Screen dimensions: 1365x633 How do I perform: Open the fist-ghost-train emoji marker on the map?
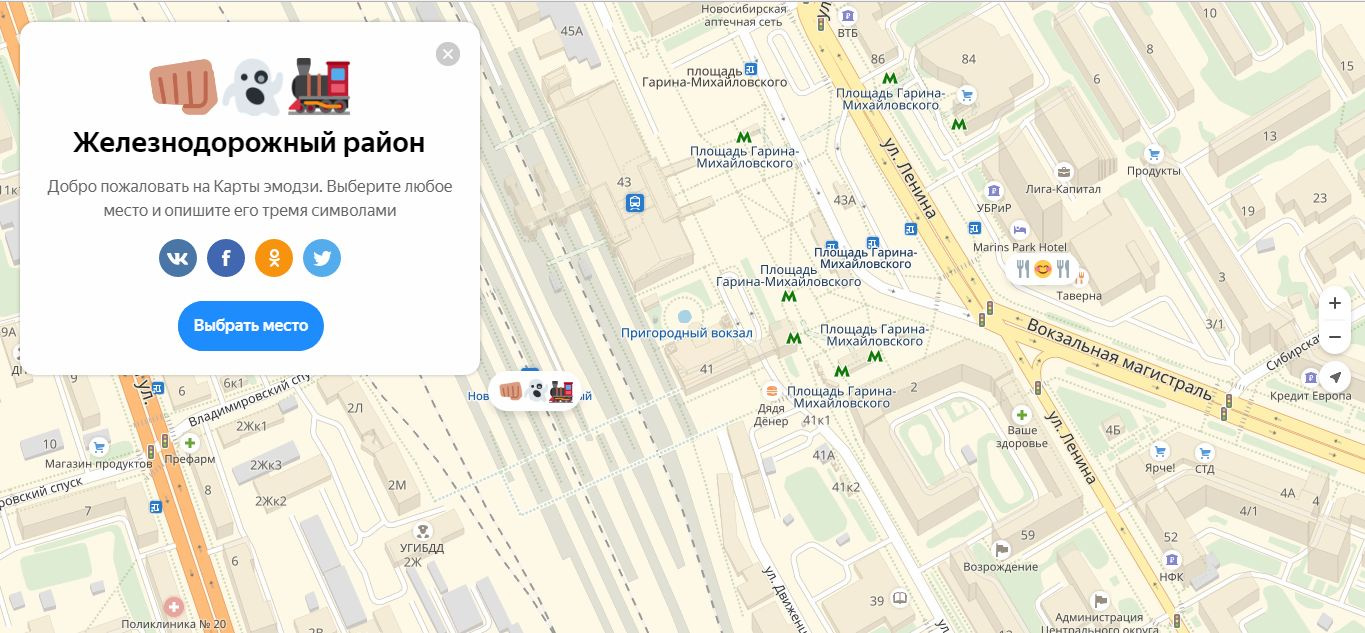click(535, 391)
